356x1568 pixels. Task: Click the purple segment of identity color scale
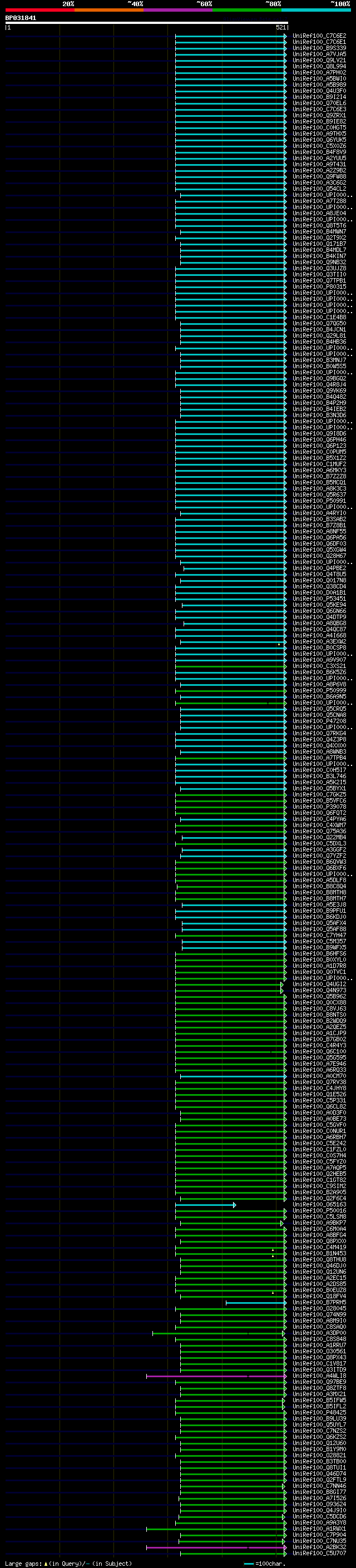coord(179,10)
